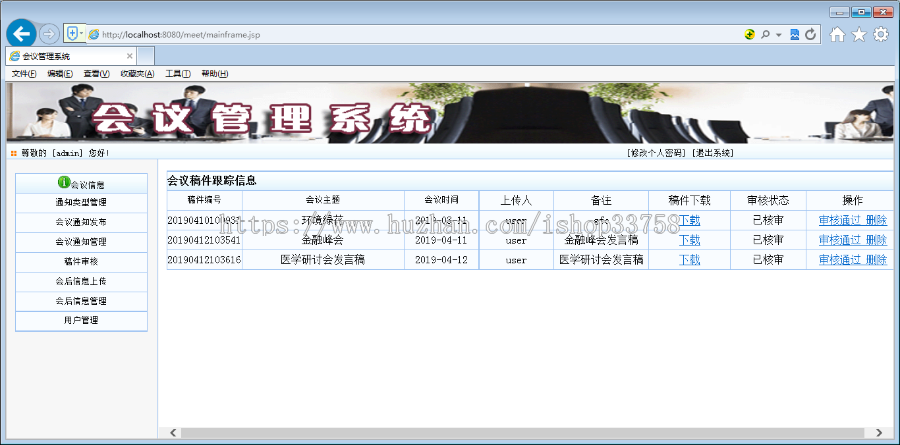Screen dimensions: 900x445
Task: Click the 医学研讨会发言稿 topic cell
Action: (323, 260)
